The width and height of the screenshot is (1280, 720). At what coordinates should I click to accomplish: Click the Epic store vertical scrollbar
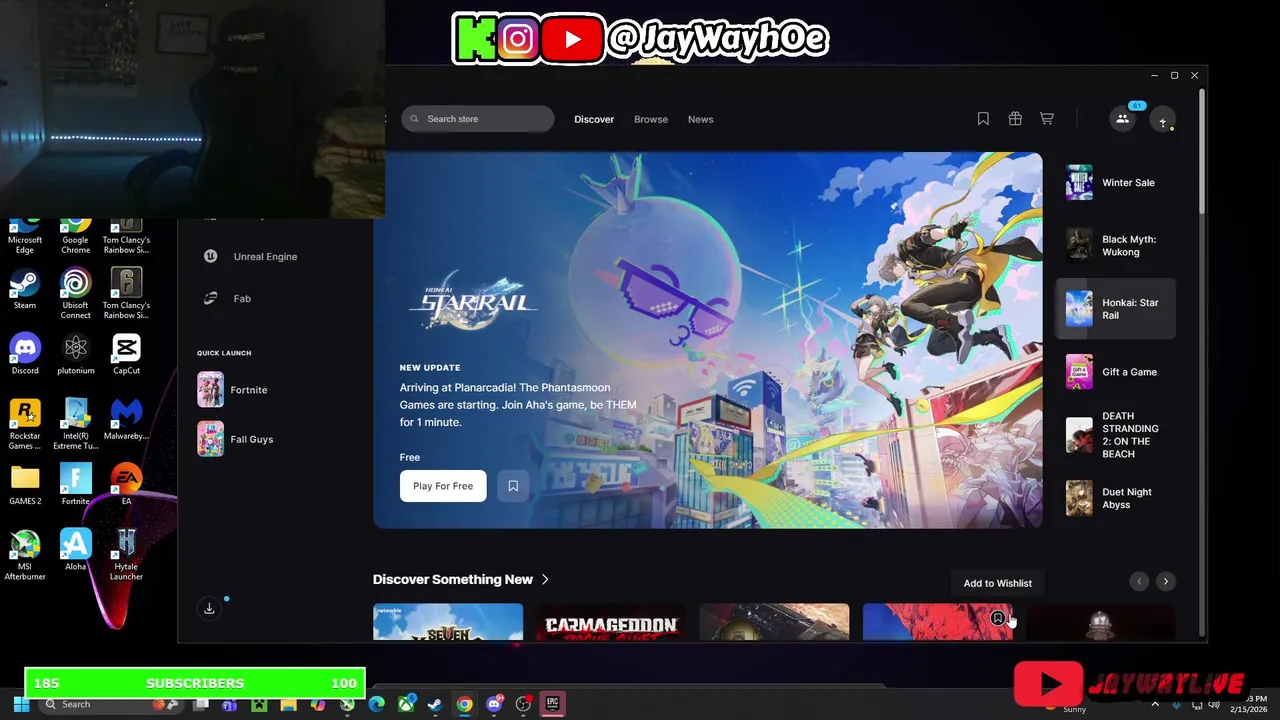point(1202,150)
